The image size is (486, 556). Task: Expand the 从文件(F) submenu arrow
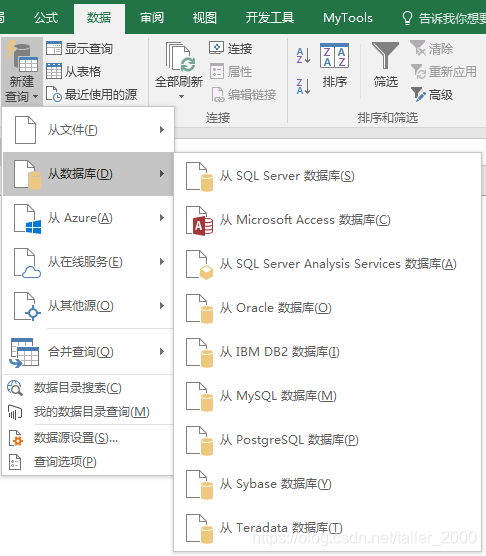click(162, 129)
